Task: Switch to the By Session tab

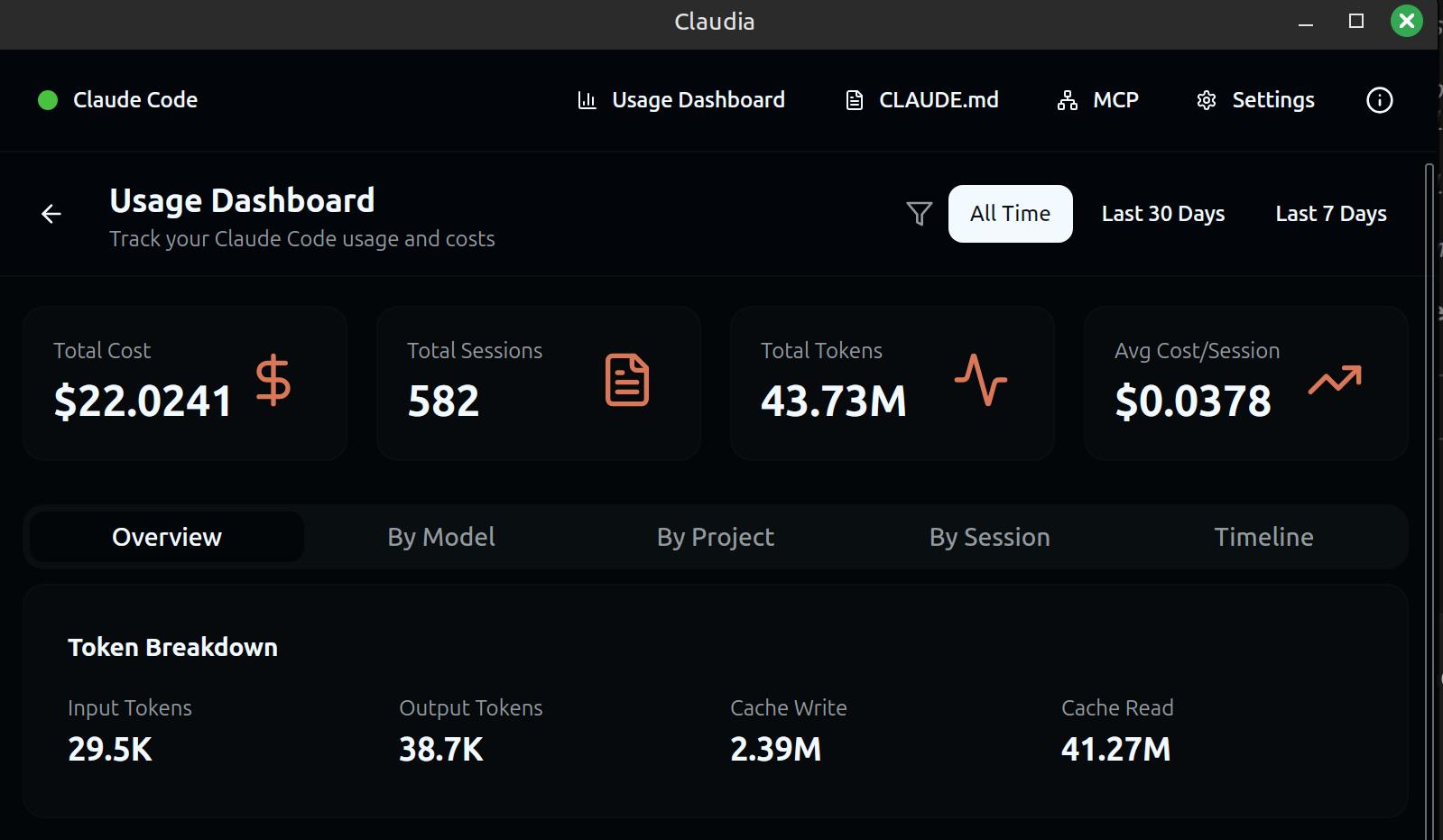Action: pyautogui.click(x=990, y=537)
